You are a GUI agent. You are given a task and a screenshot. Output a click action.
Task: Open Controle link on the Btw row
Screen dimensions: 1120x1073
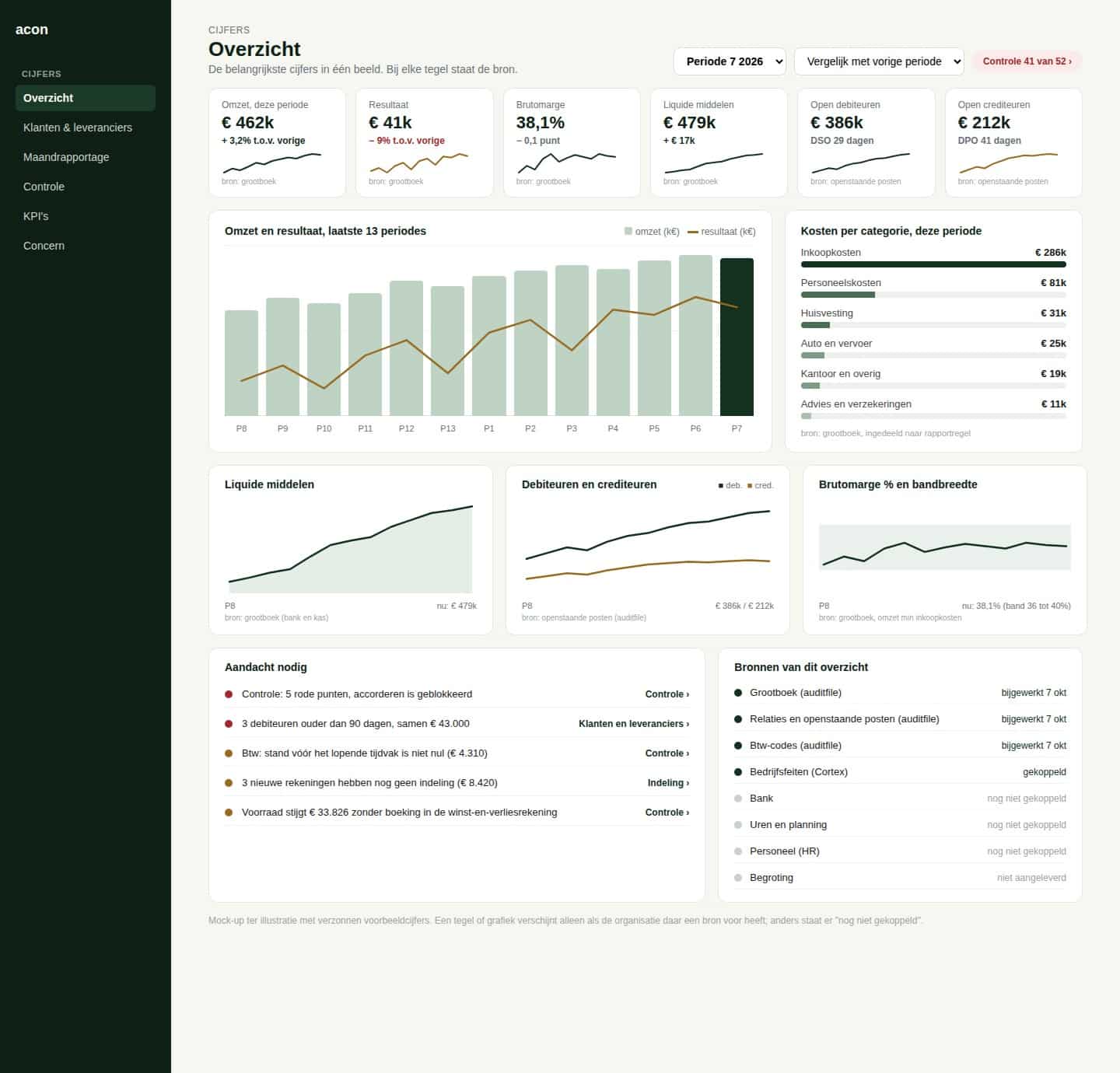click(x=667, y=753)
